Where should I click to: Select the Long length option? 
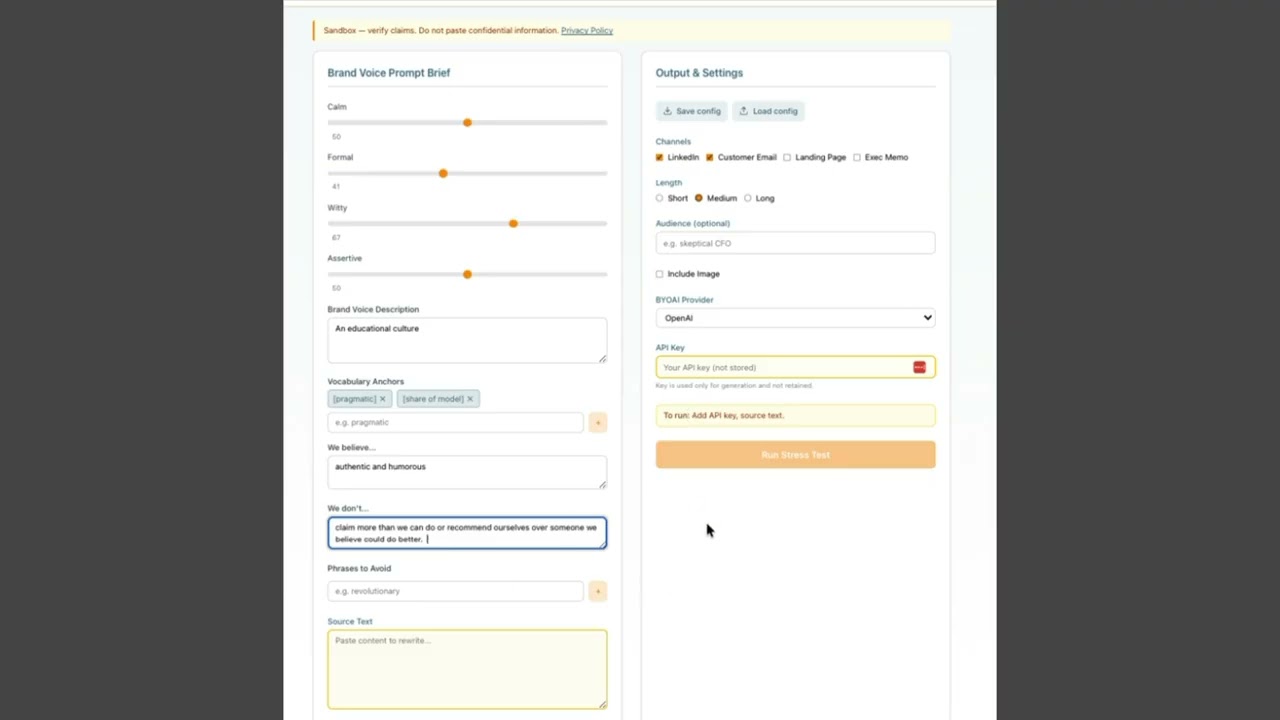[748, 198]
